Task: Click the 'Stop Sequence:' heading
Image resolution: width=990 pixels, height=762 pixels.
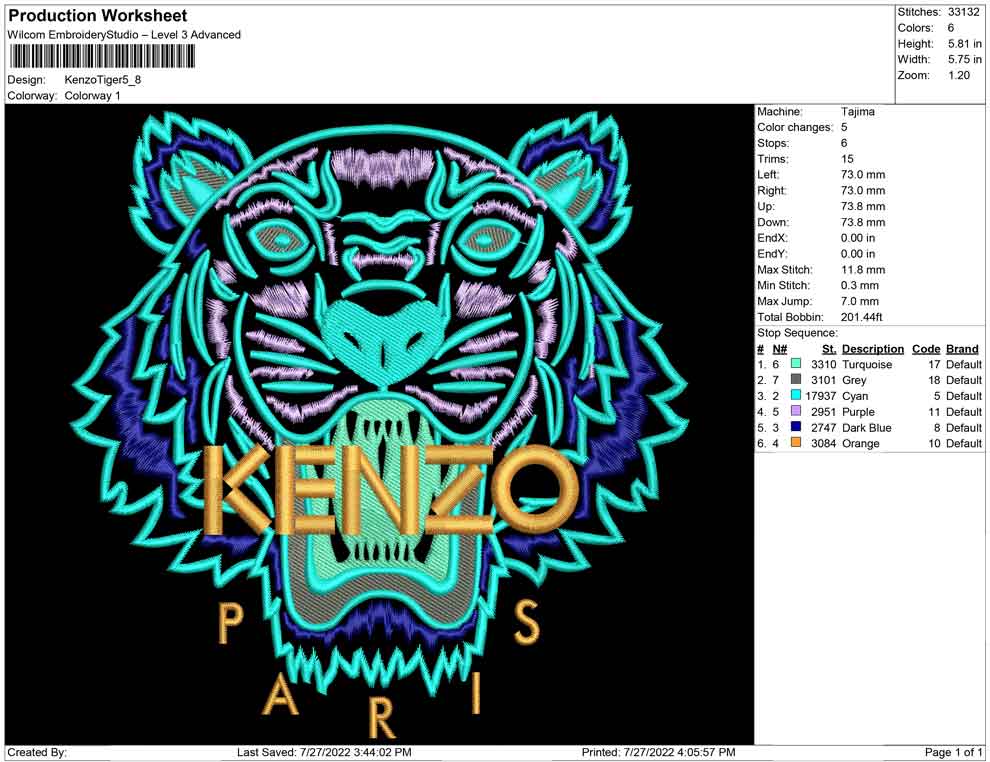Action: [797, 333]
